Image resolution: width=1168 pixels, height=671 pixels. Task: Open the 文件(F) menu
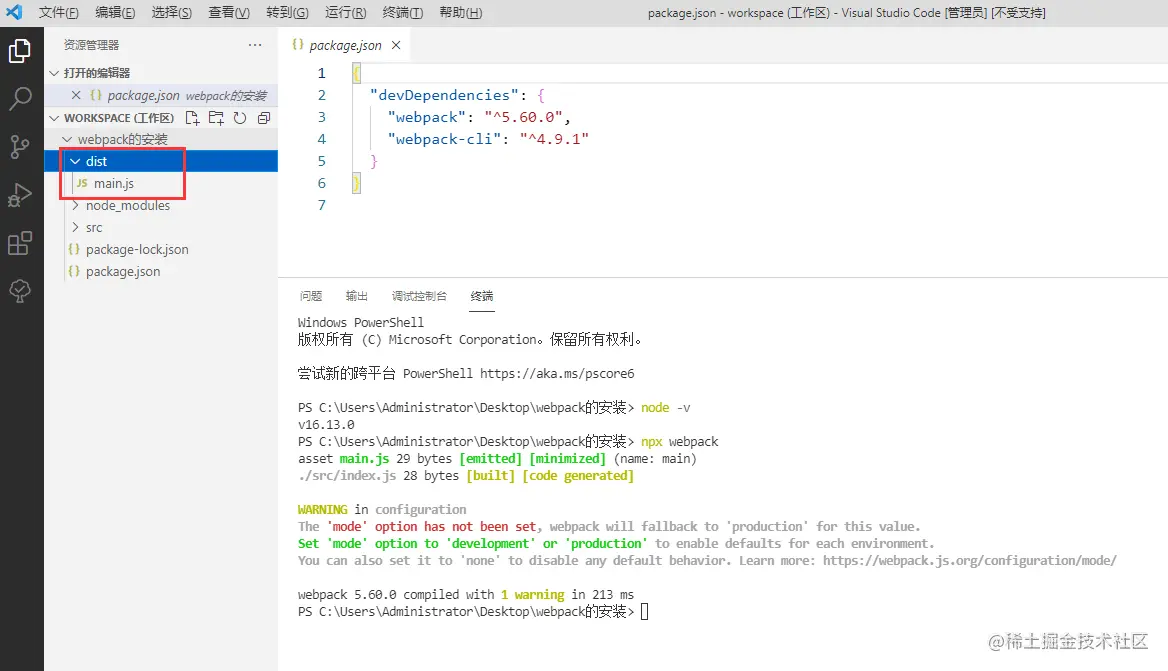point(59,13)
